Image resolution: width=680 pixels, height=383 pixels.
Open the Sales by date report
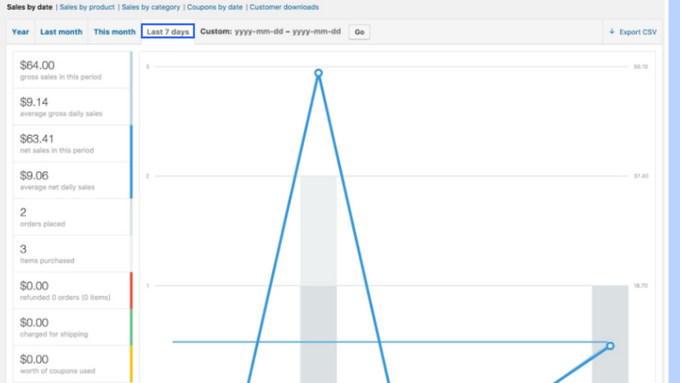tap(29, 7)
